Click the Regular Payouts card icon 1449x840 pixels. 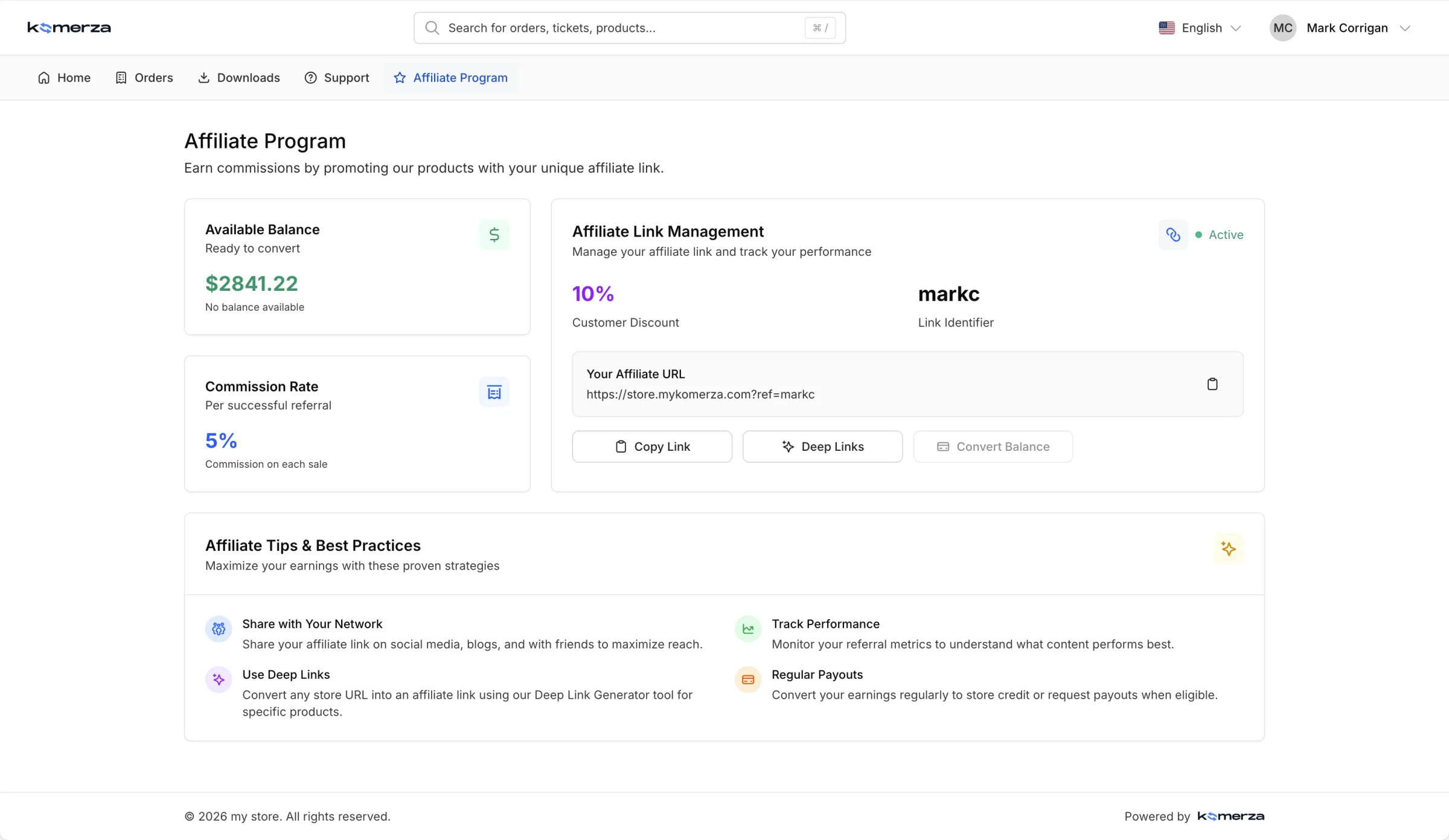point(747,679)
